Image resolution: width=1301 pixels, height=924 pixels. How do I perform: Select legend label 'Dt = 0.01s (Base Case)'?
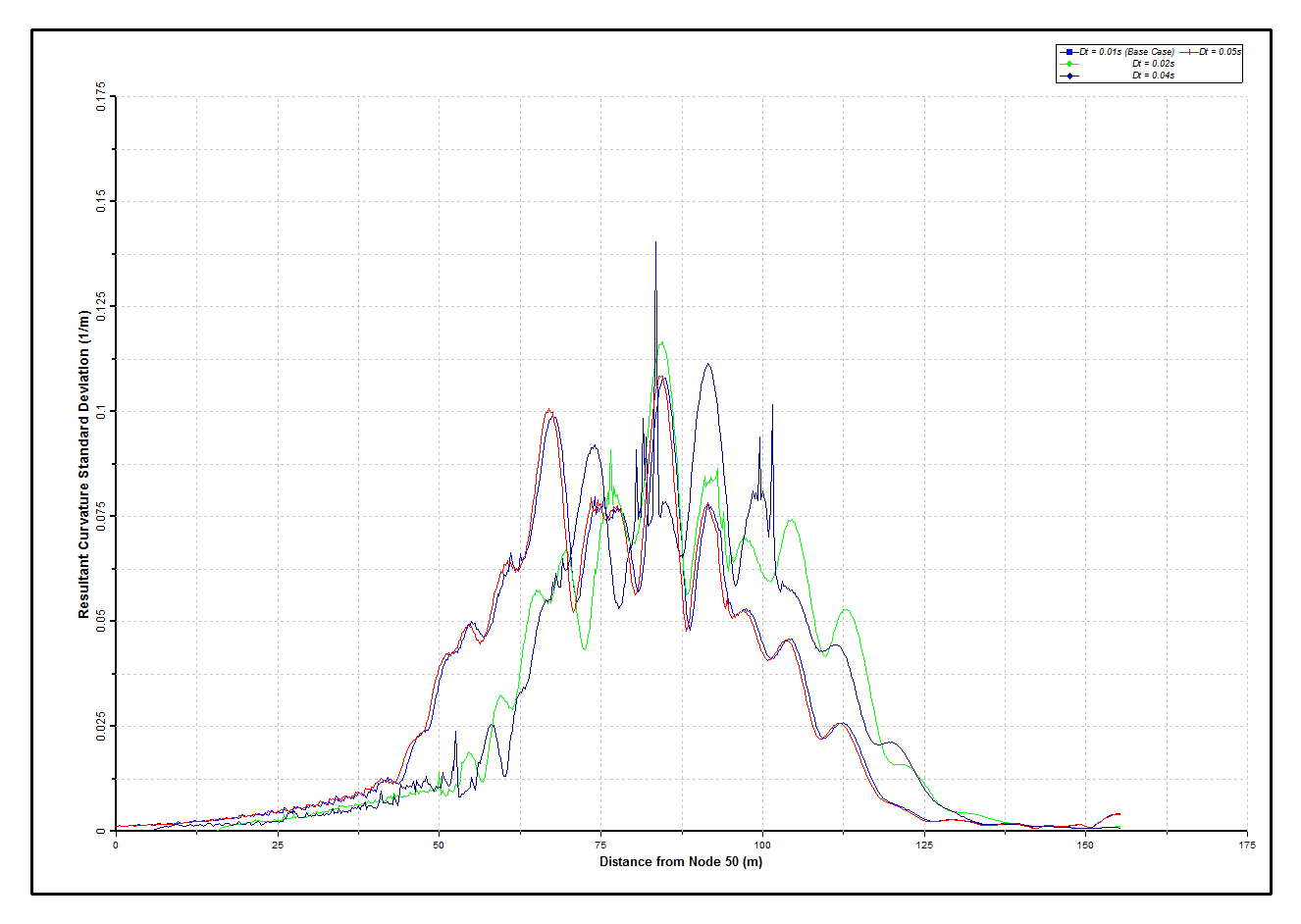[1127, 52]
